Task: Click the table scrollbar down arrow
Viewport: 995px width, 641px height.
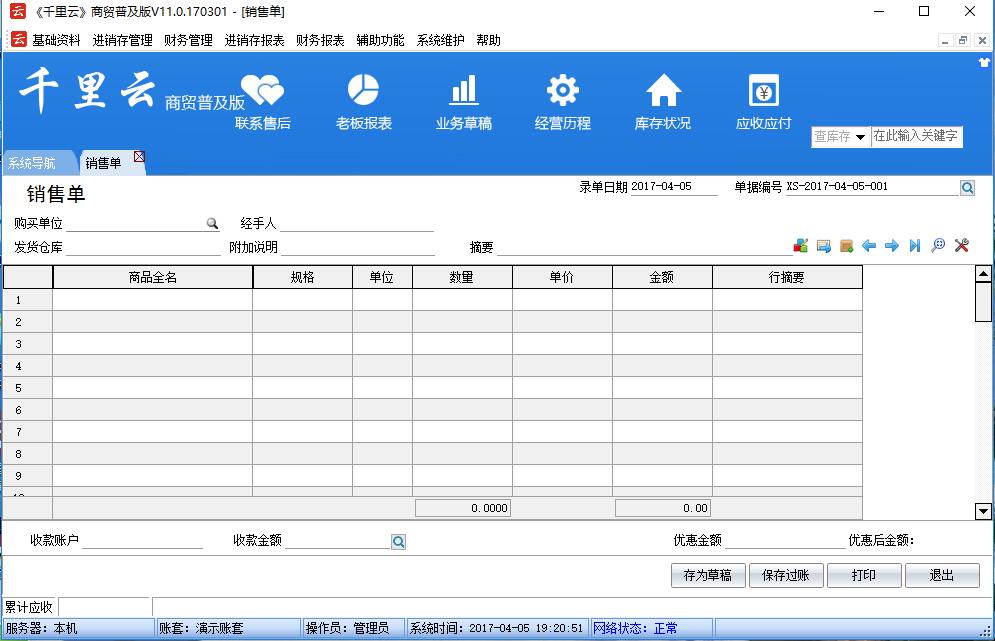Action: point(983,511)
